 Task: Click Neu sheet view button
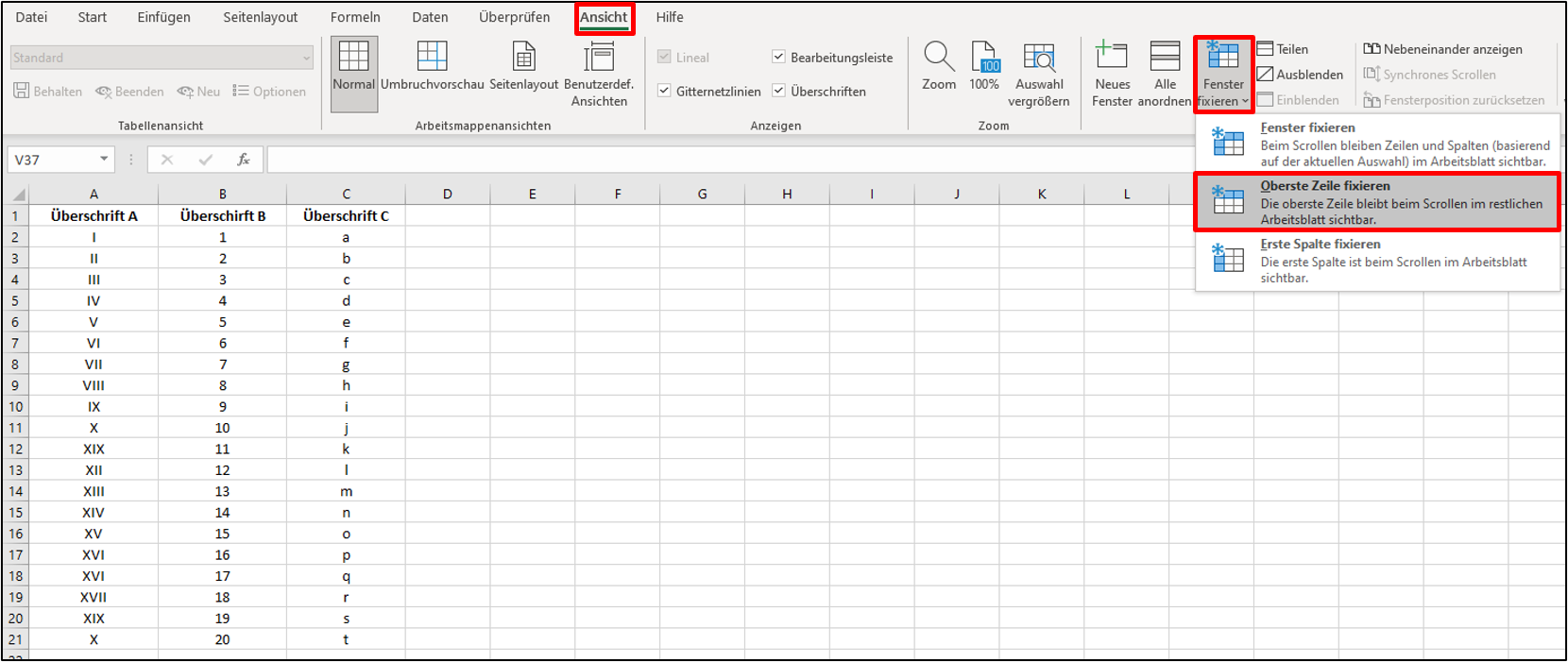pos(198,92)
